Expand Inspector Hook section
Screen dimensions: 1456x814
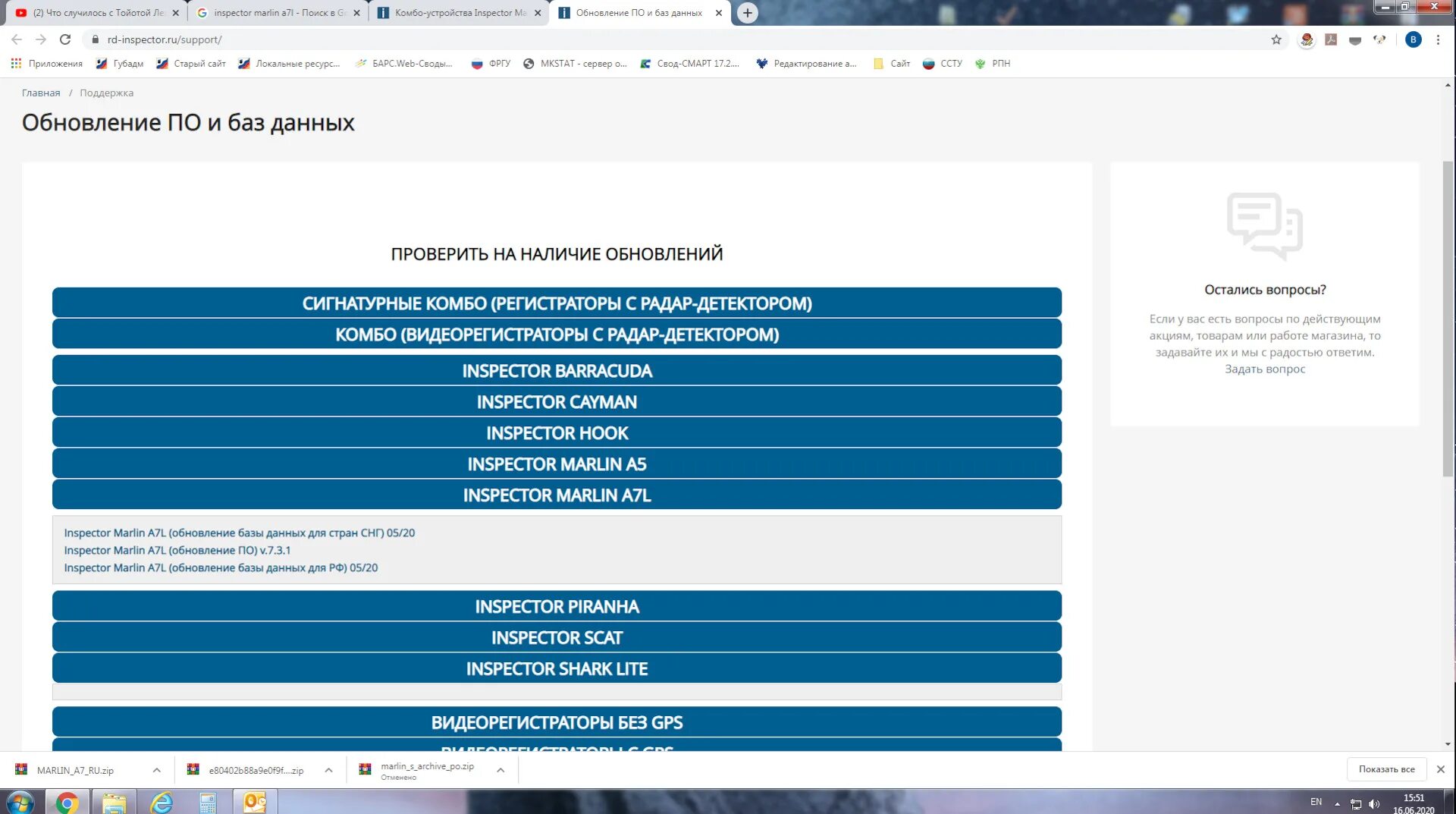click(x=557, y=432)
